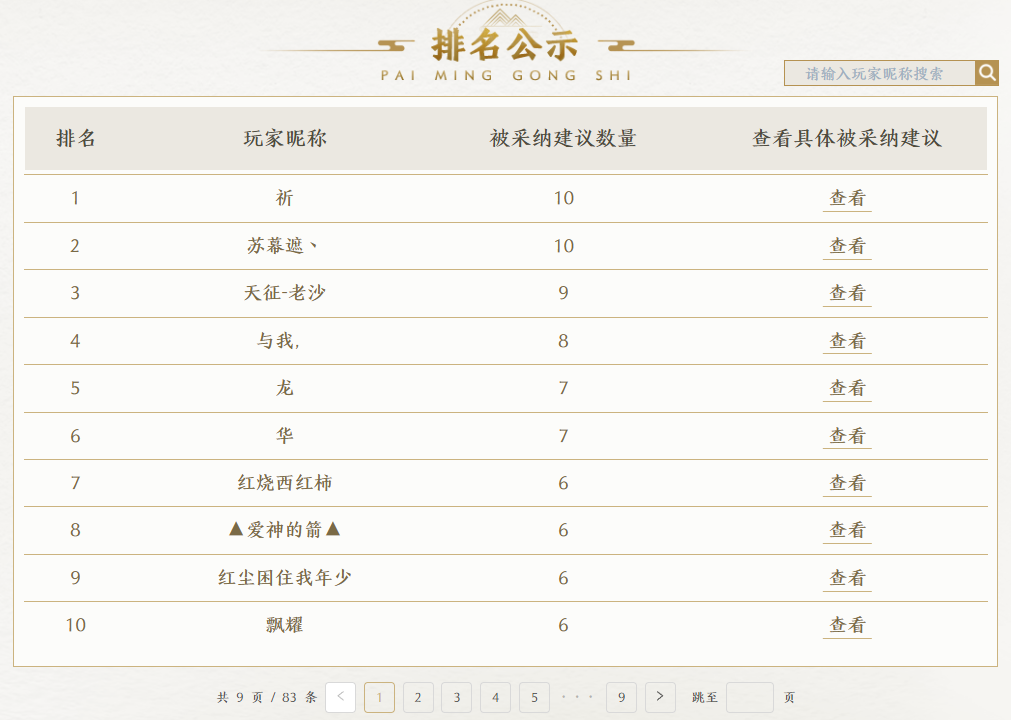Viewport: 1011px width, 720px height.
Task: Select player name ▲爱神的箭▲
Action: coord(284,530)
